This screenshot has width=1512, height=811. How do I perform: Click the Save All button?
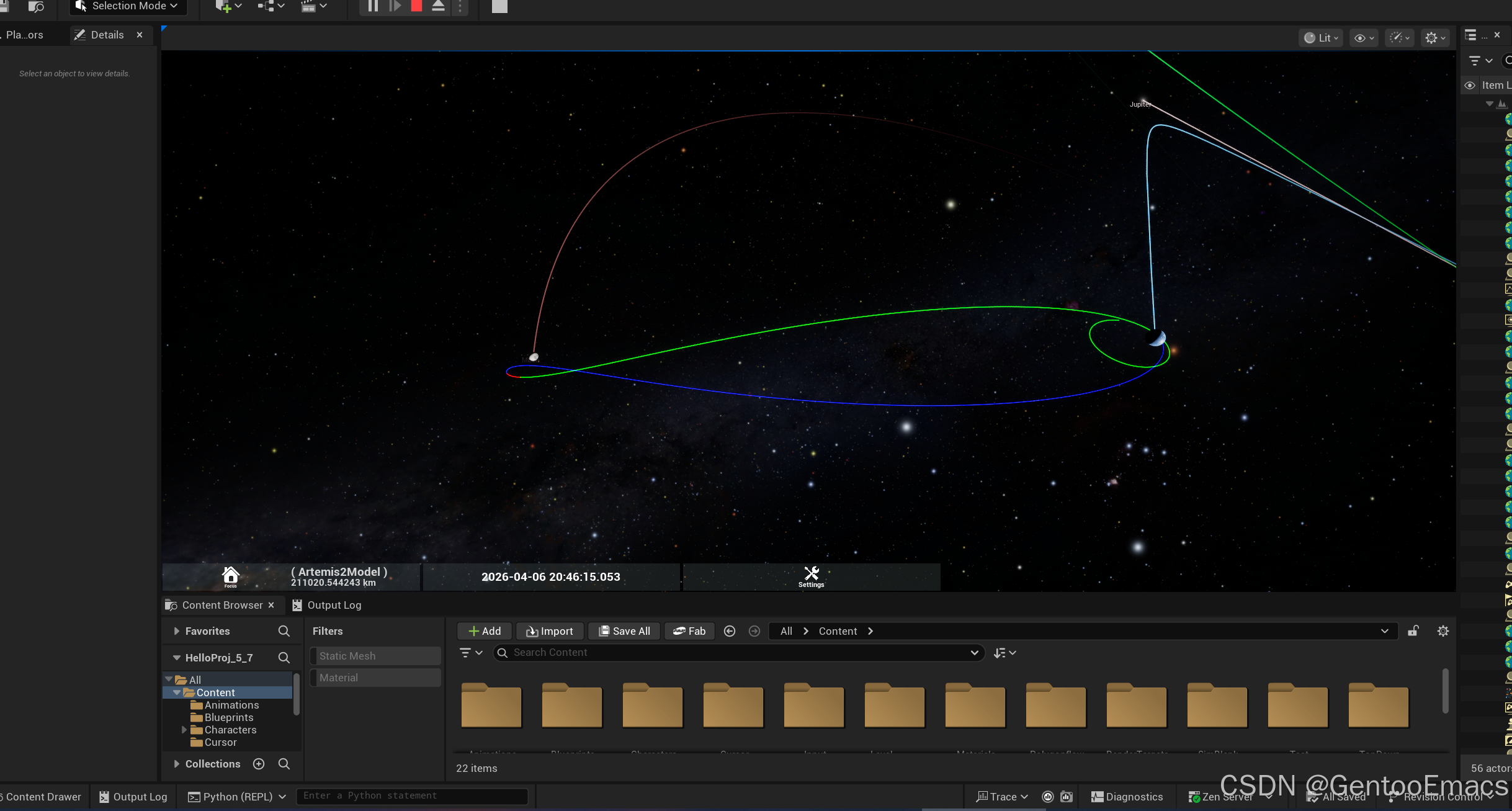[x=624, y=631]
